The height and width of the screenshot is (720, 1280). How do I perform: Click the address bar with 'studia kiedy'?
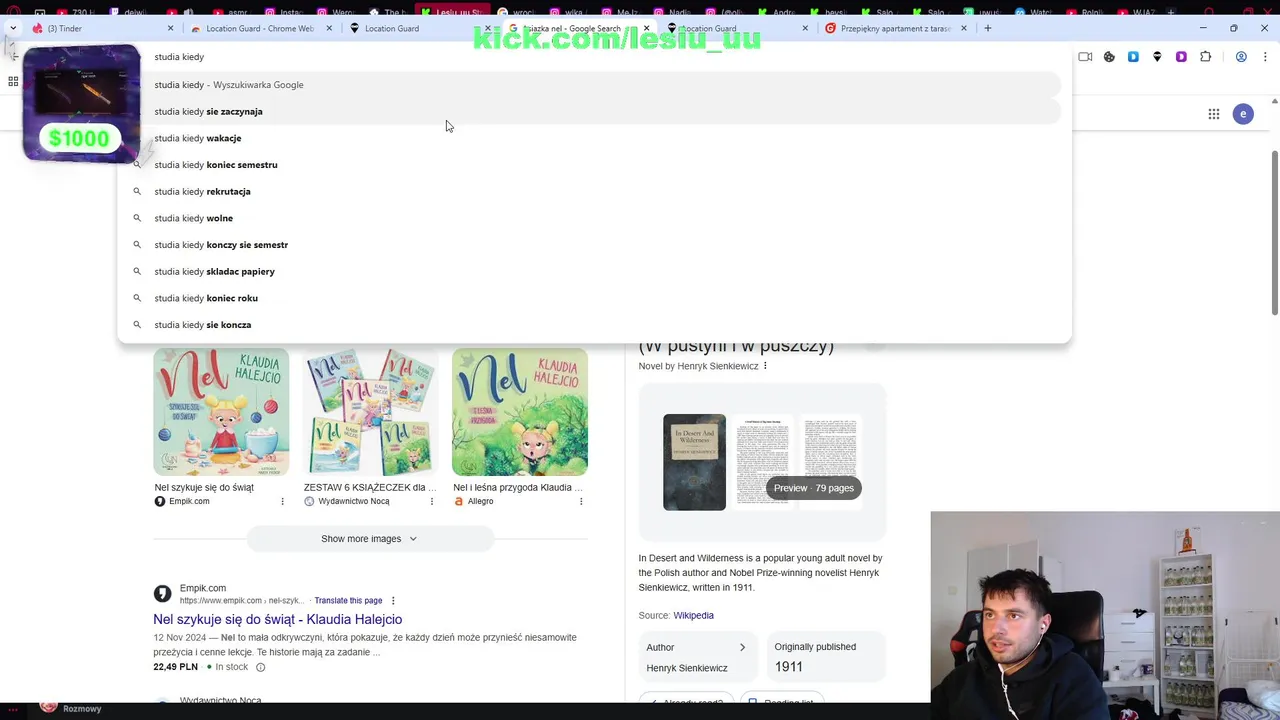pos(593,57)
